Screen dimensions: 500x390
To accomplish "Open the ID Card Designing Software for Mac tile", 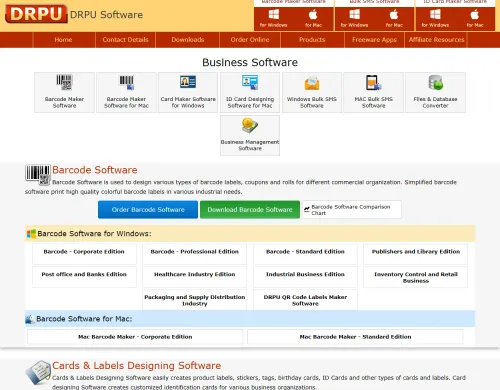I will (x=250, y=92).
